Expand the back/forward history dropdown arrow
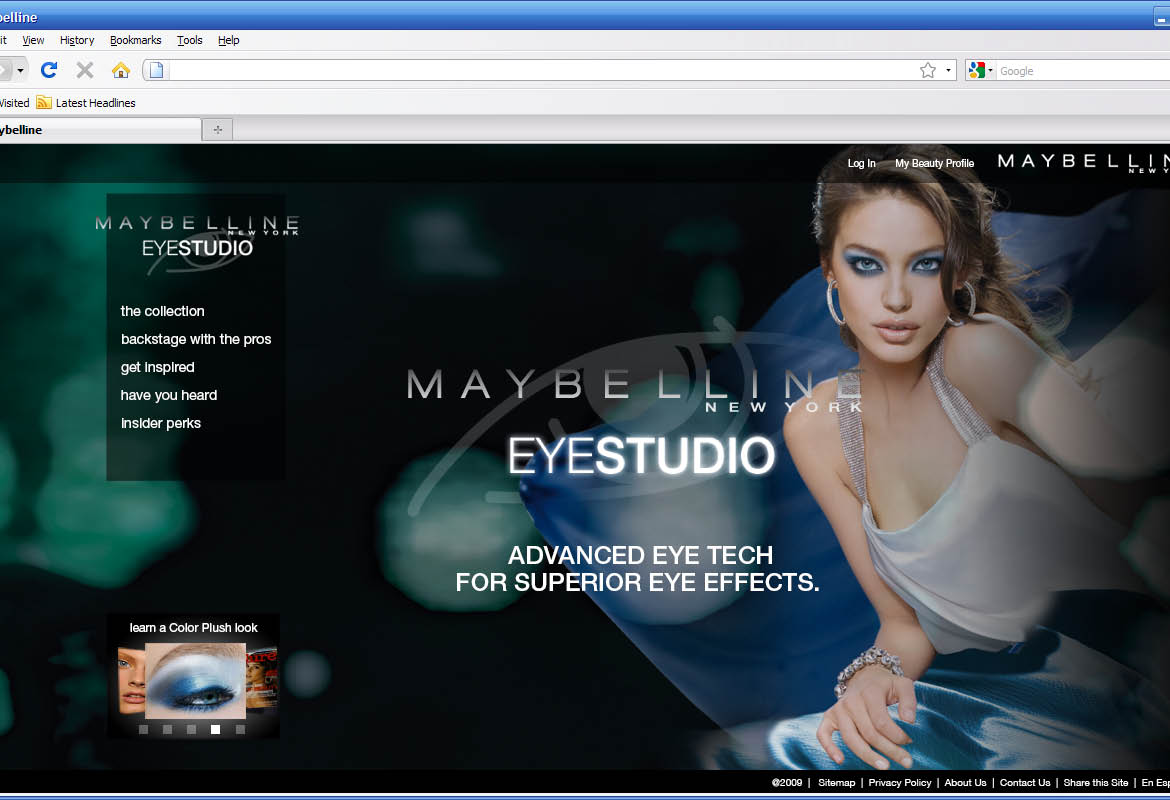1170x800 pixels. [x=20, y=70]
